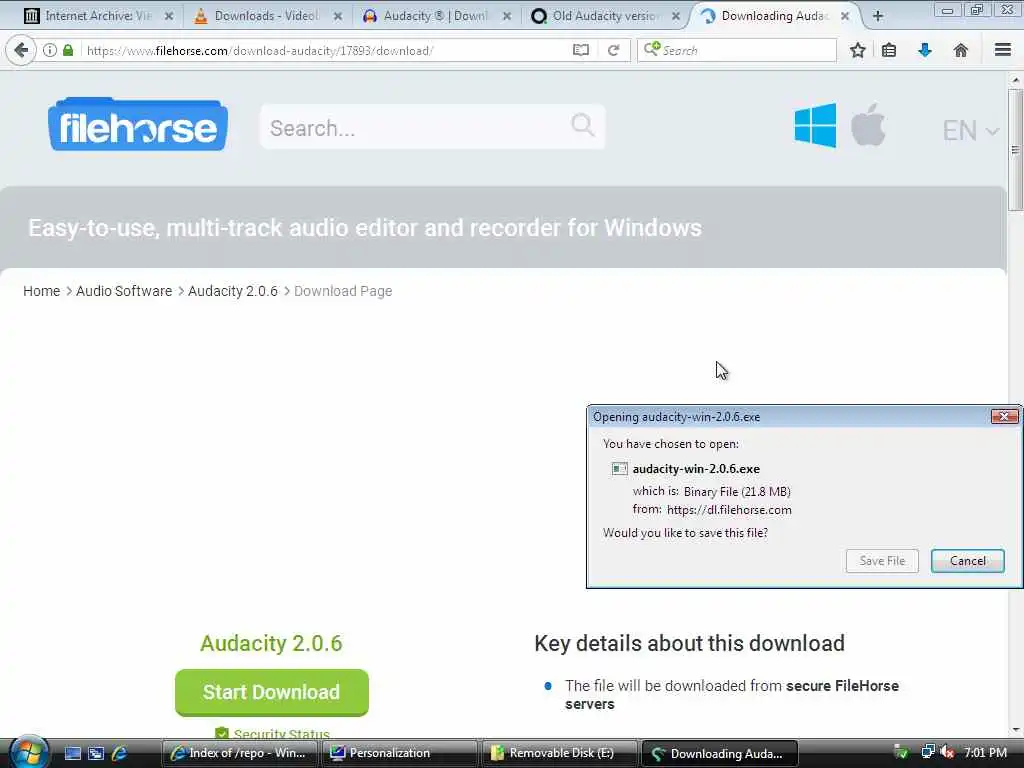The height and width of the screenshot is (768, 1024).
Task: Open the Audacity 2.0.6 breadcrumb link
Action: (x=233, y=291)
